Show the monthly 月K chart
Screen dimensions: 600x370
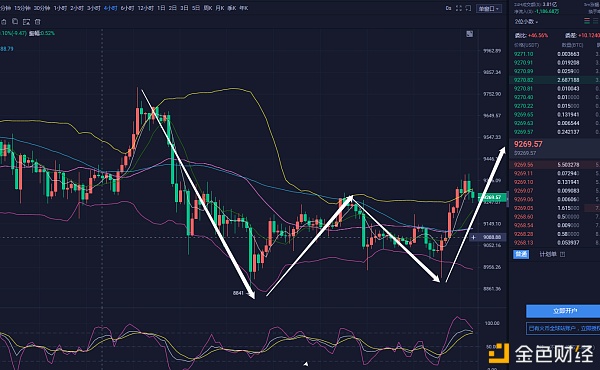click(x=220, y=8)
